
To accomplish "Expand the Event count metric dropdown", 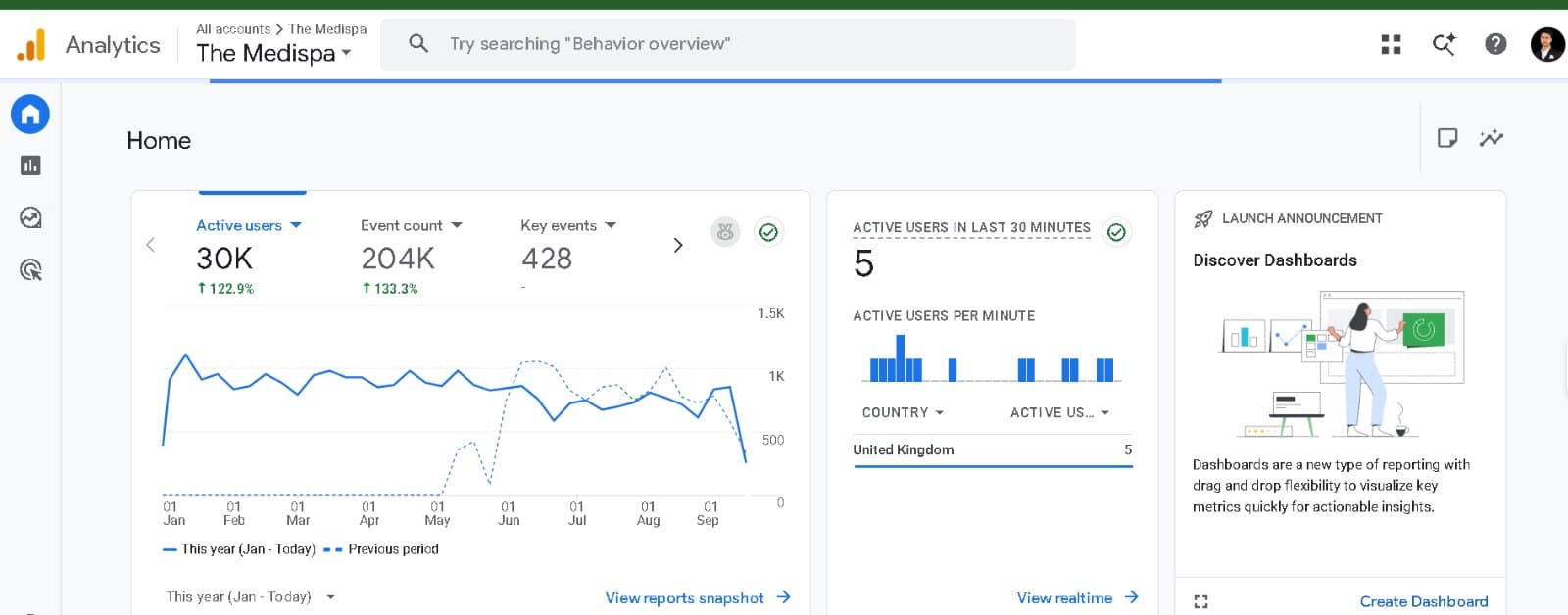I will click(411, 225).
